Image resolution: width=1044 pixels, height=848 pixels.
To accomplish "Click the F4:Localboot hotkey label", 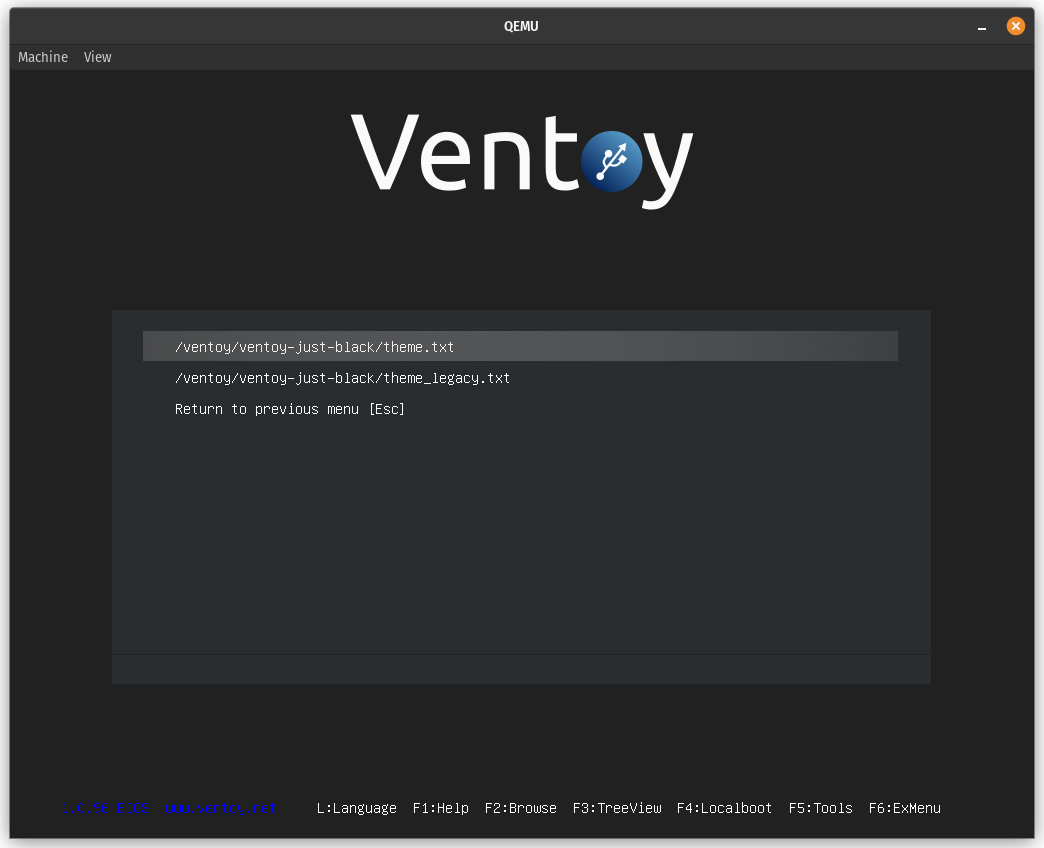I will 724,808.
